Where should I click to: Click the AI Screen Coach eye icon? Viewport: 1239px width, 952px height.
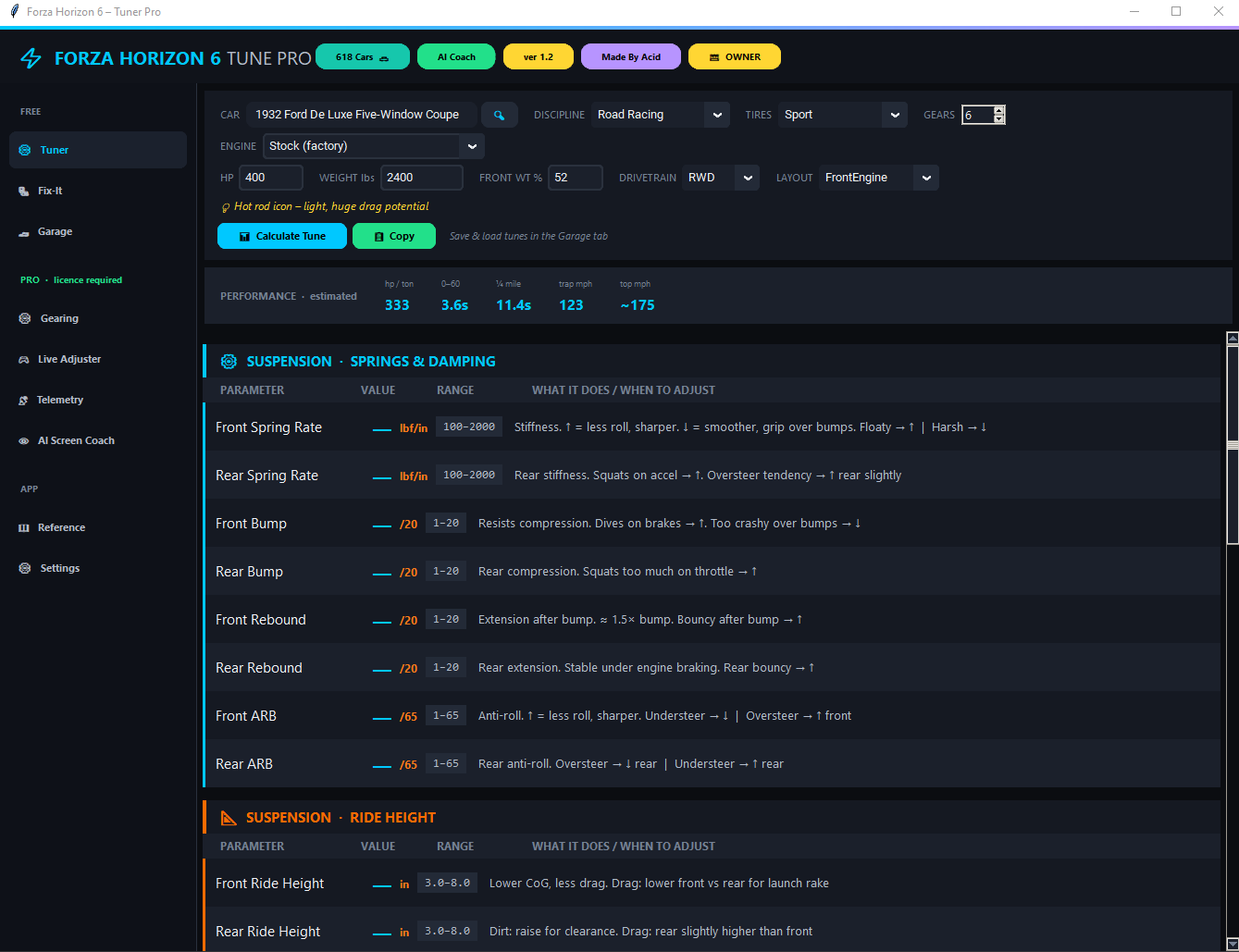24,441
